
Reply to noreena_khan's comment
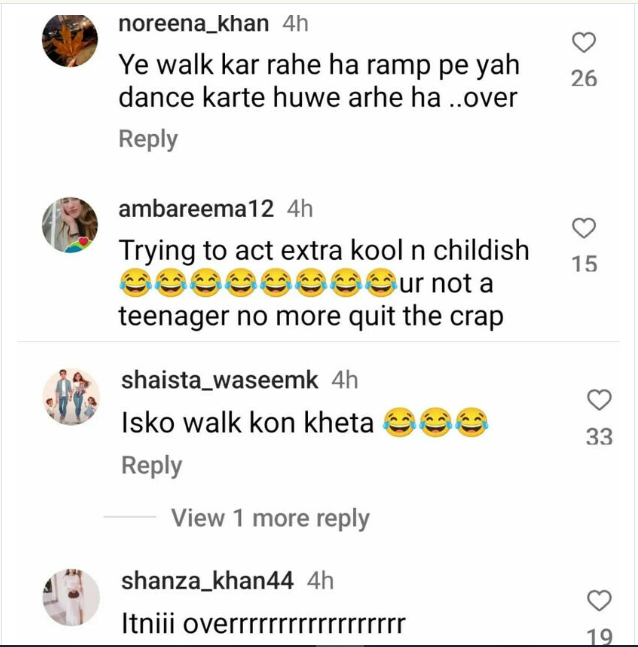click(x=147, y=139)
